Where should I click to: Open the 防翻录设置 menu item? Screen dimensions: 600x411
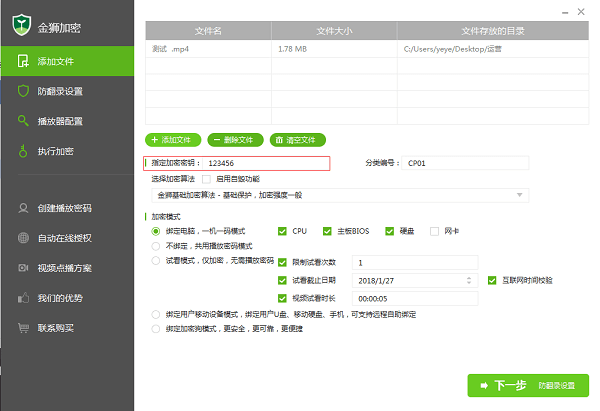67,91
